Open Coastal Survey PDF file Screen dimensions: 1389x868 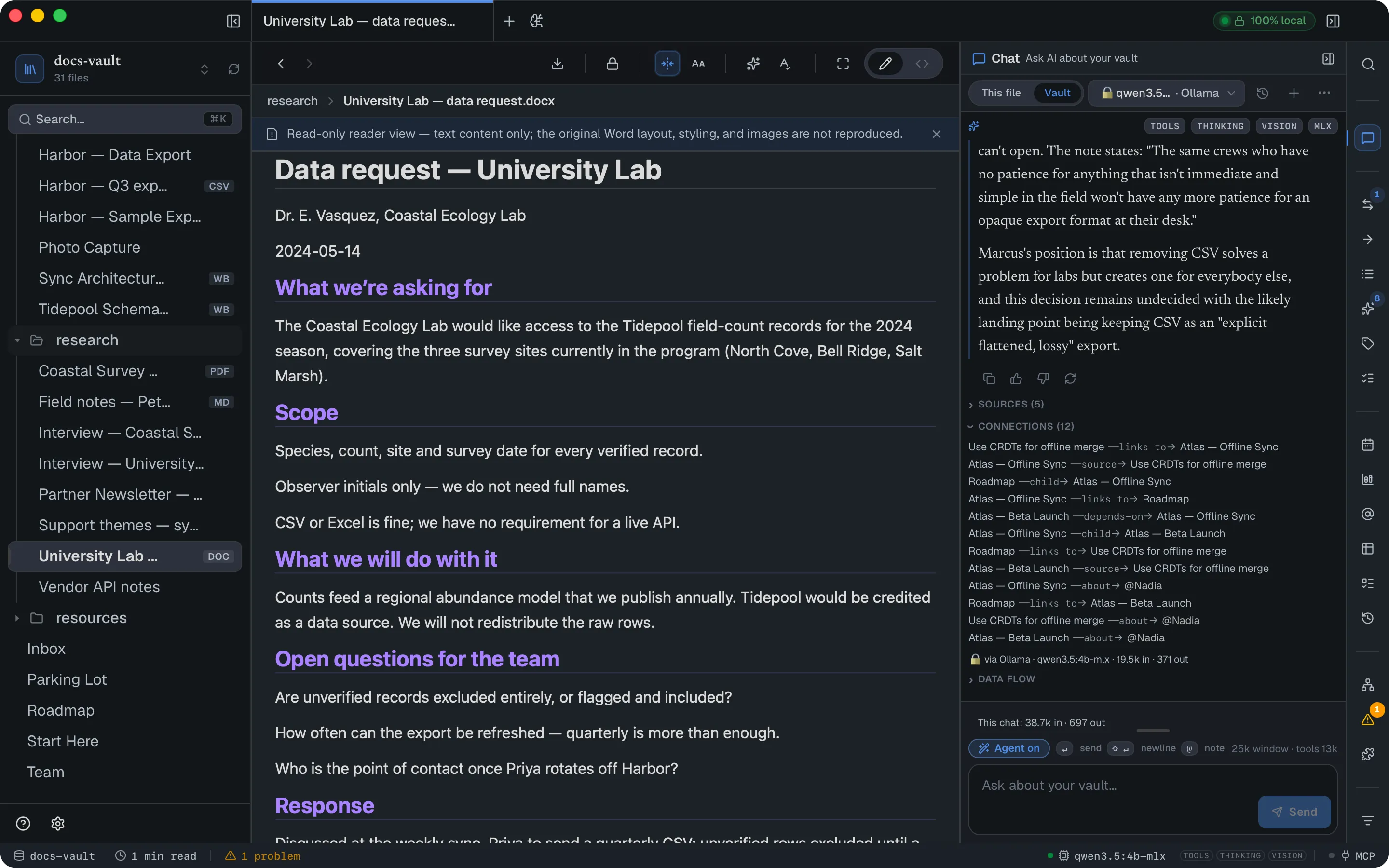click(125, 371)
